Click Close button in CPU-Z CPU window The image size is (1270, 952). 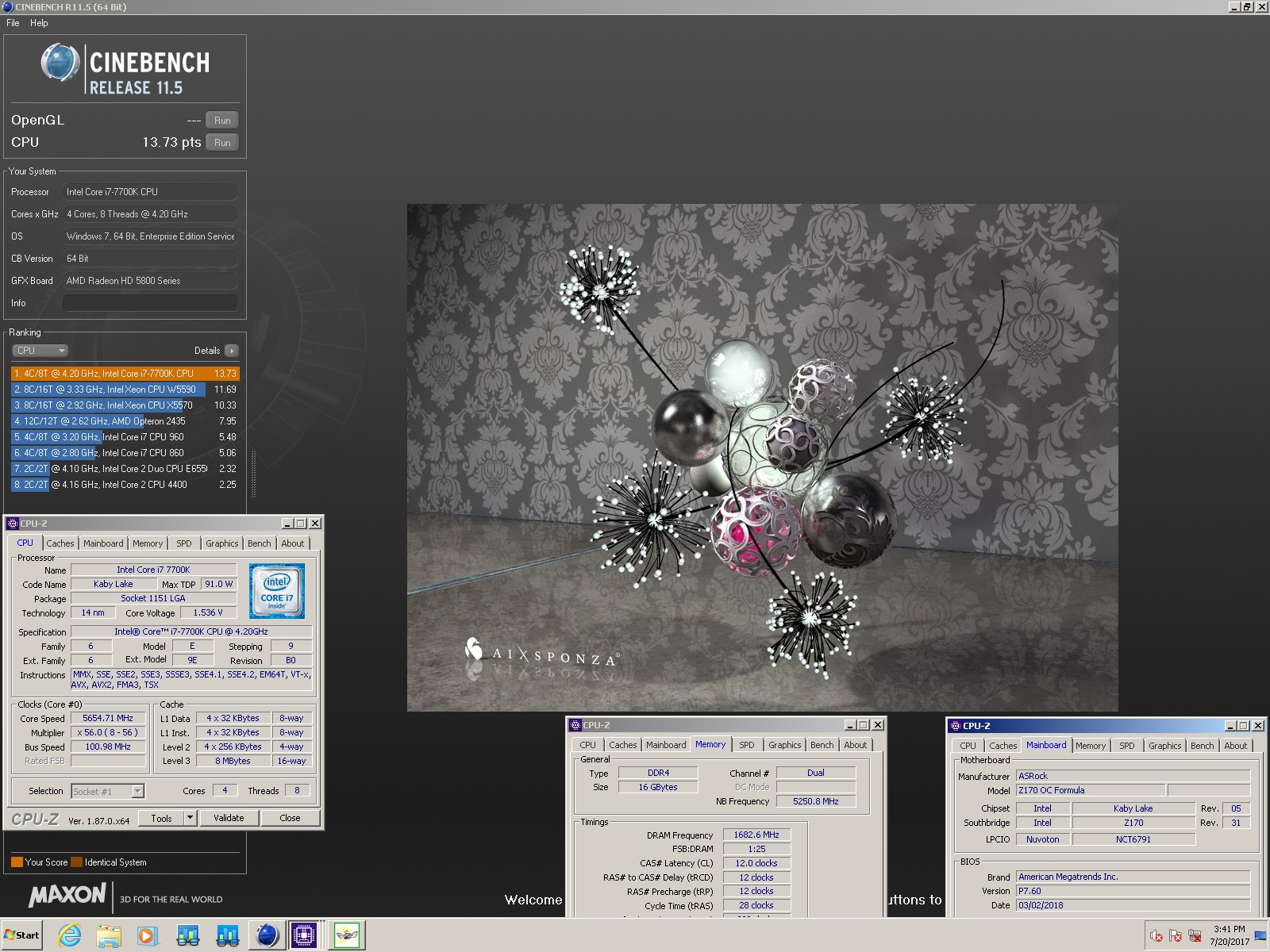pos(290,818)
